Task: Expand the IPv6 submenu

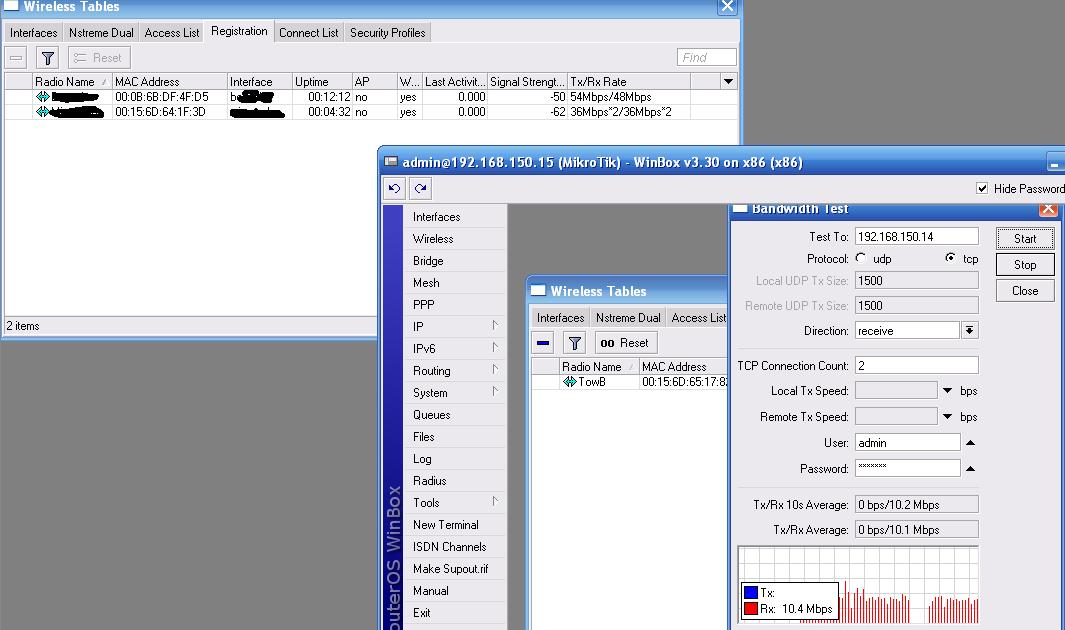Action: pyautogui.click(x=495, y=348)
